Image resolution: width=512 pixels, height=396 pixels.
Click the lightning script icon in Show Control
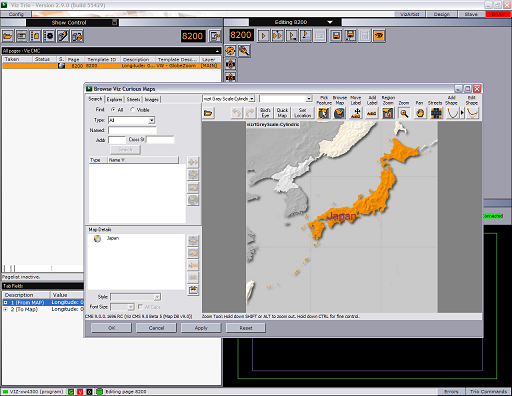(63, 36)
